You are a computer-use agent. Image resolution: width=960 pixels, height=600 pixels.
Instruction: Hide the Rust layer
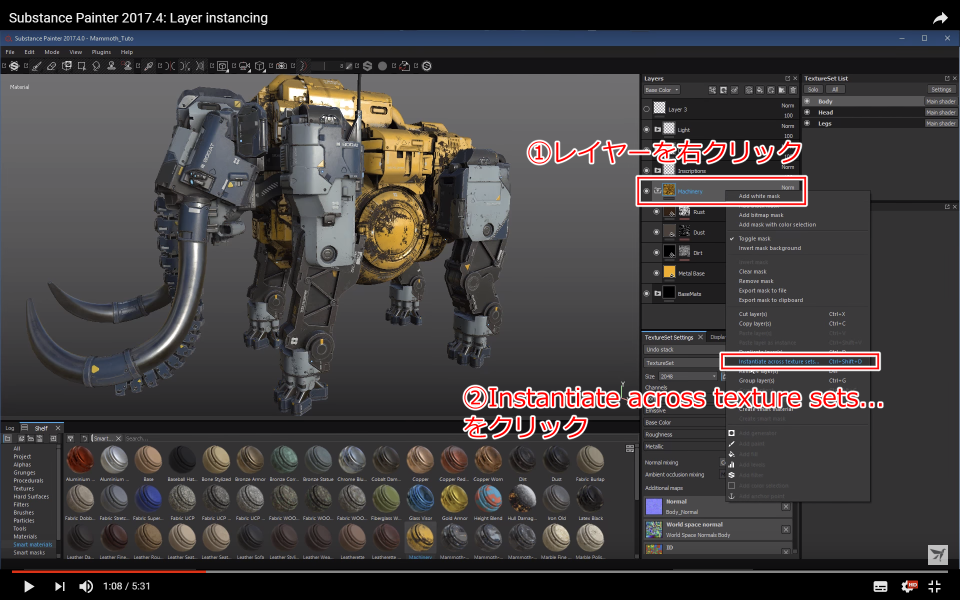click(x=656, y=212)
